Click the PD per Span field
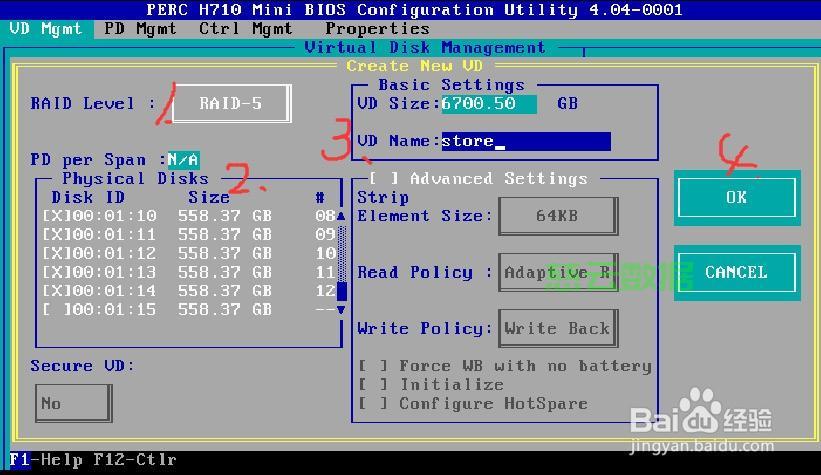821x475 pixels. (x=183, y=160)
